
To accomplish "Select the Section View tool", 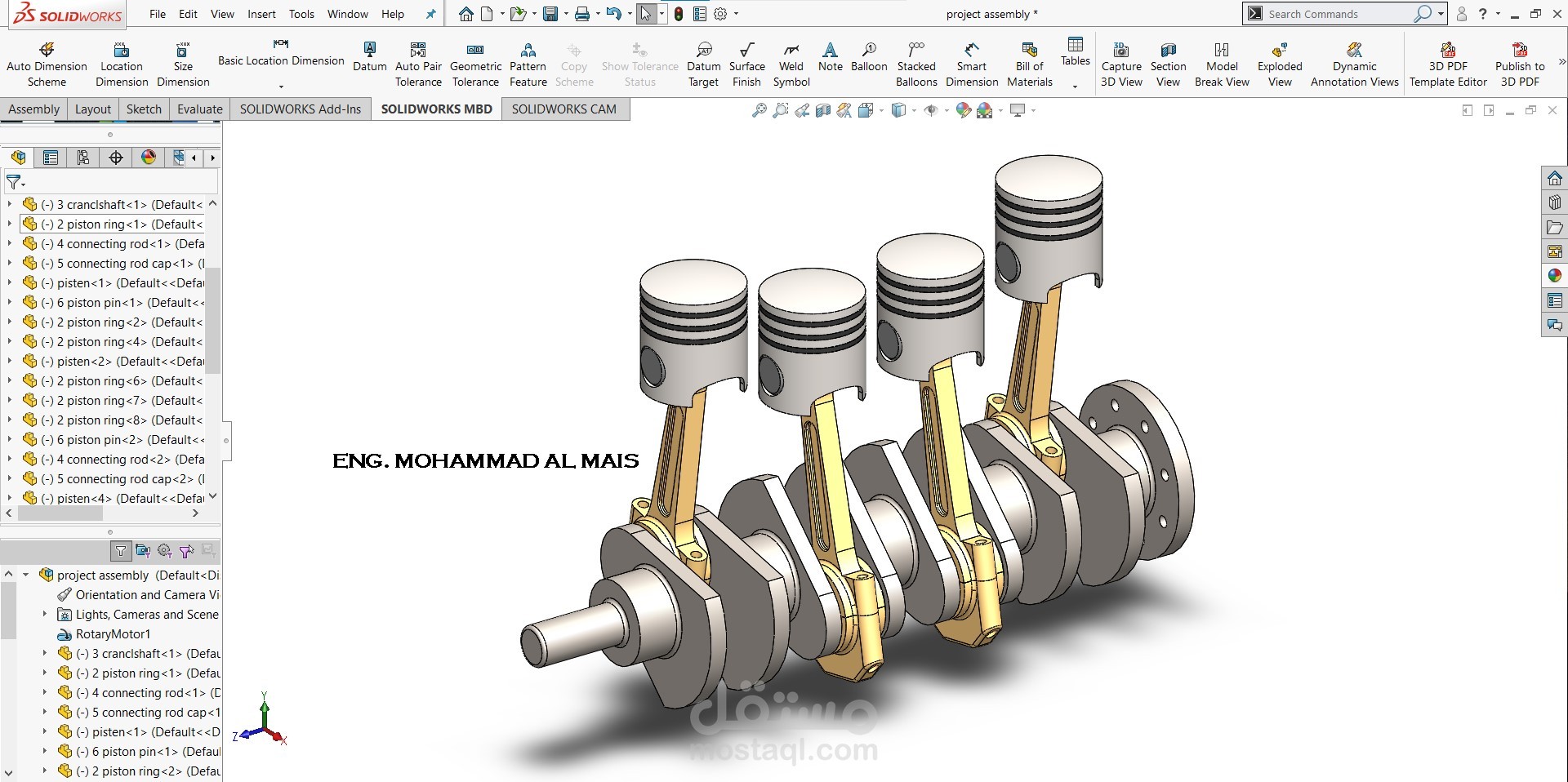I will tap(1167, 61).
